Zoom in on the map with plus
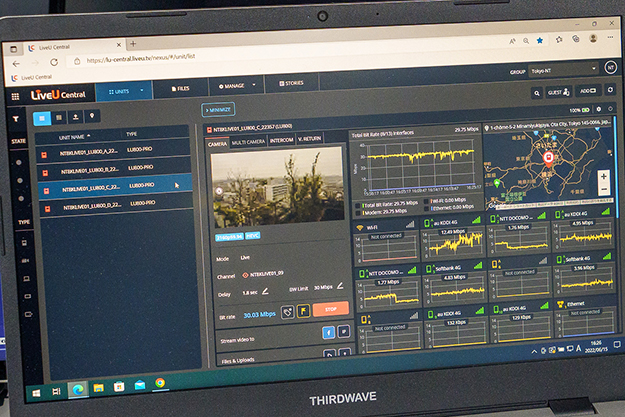This screenshot has height=417, width=625. [603, 175]
